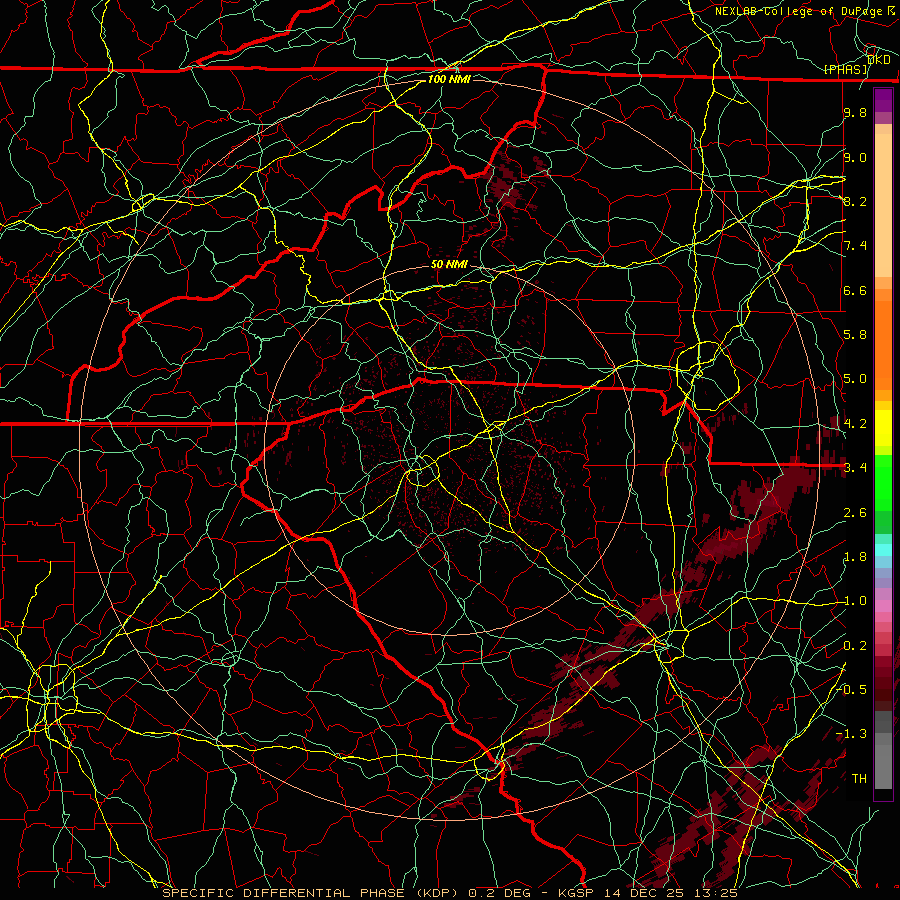This screenshot has height=900, width=900.
Task: Click the 5.0 value on color scale
Action: tap(855, 379)
